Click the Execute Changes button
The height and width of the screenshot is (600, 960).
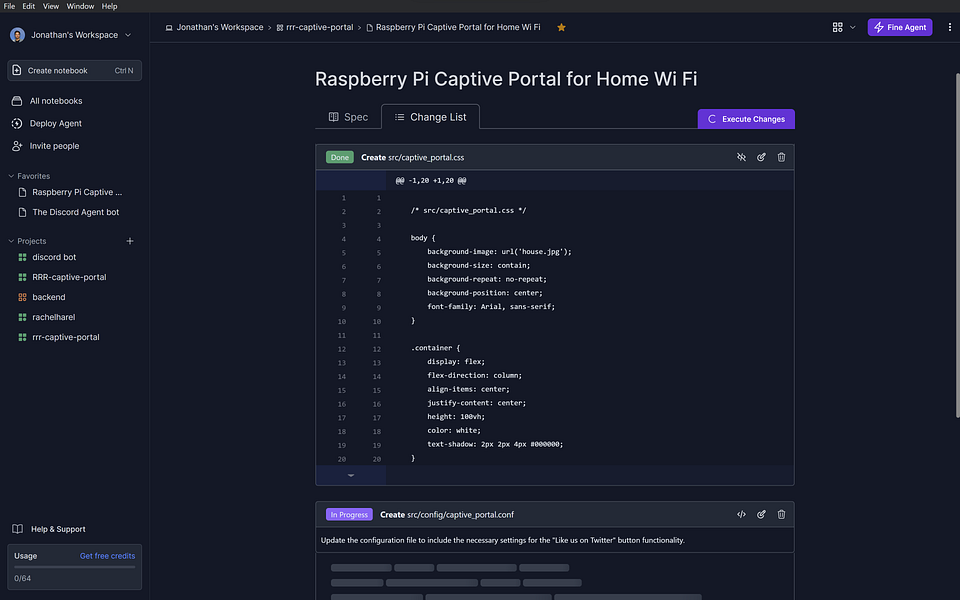[x=746, y=119]
